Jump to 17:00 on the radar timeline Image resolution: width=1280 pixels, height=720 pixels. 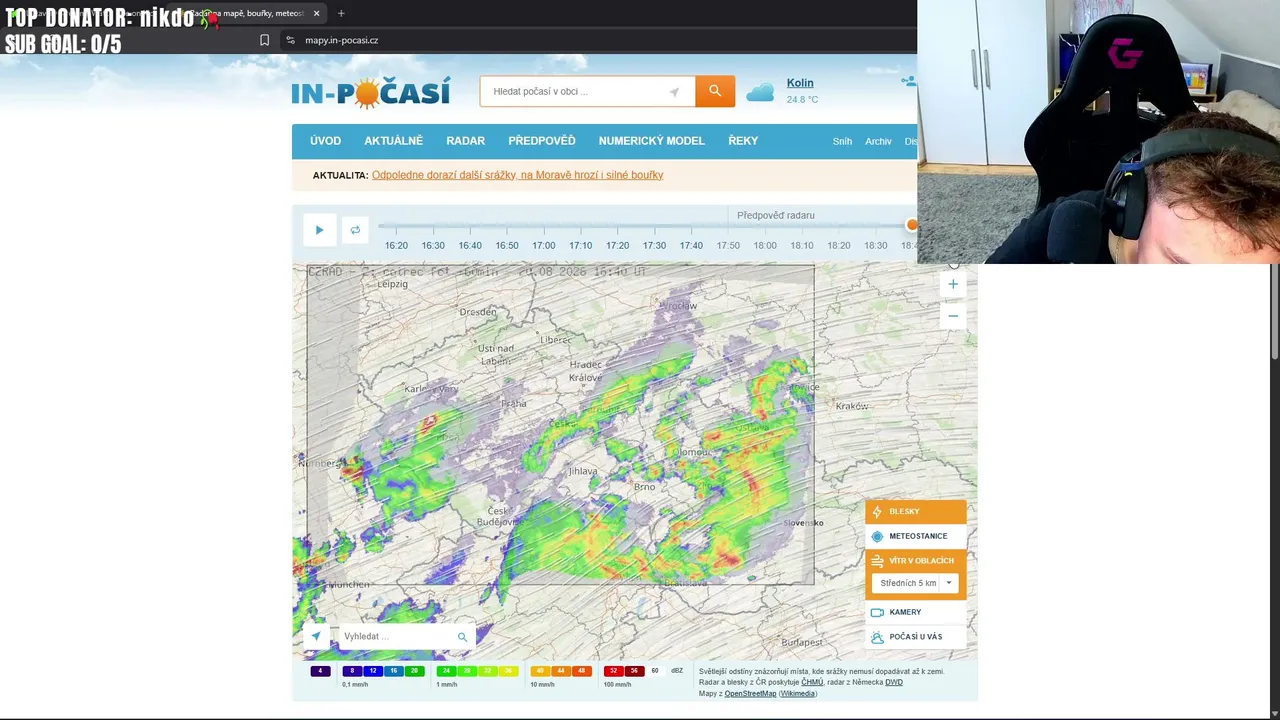(x=544, y=245)
